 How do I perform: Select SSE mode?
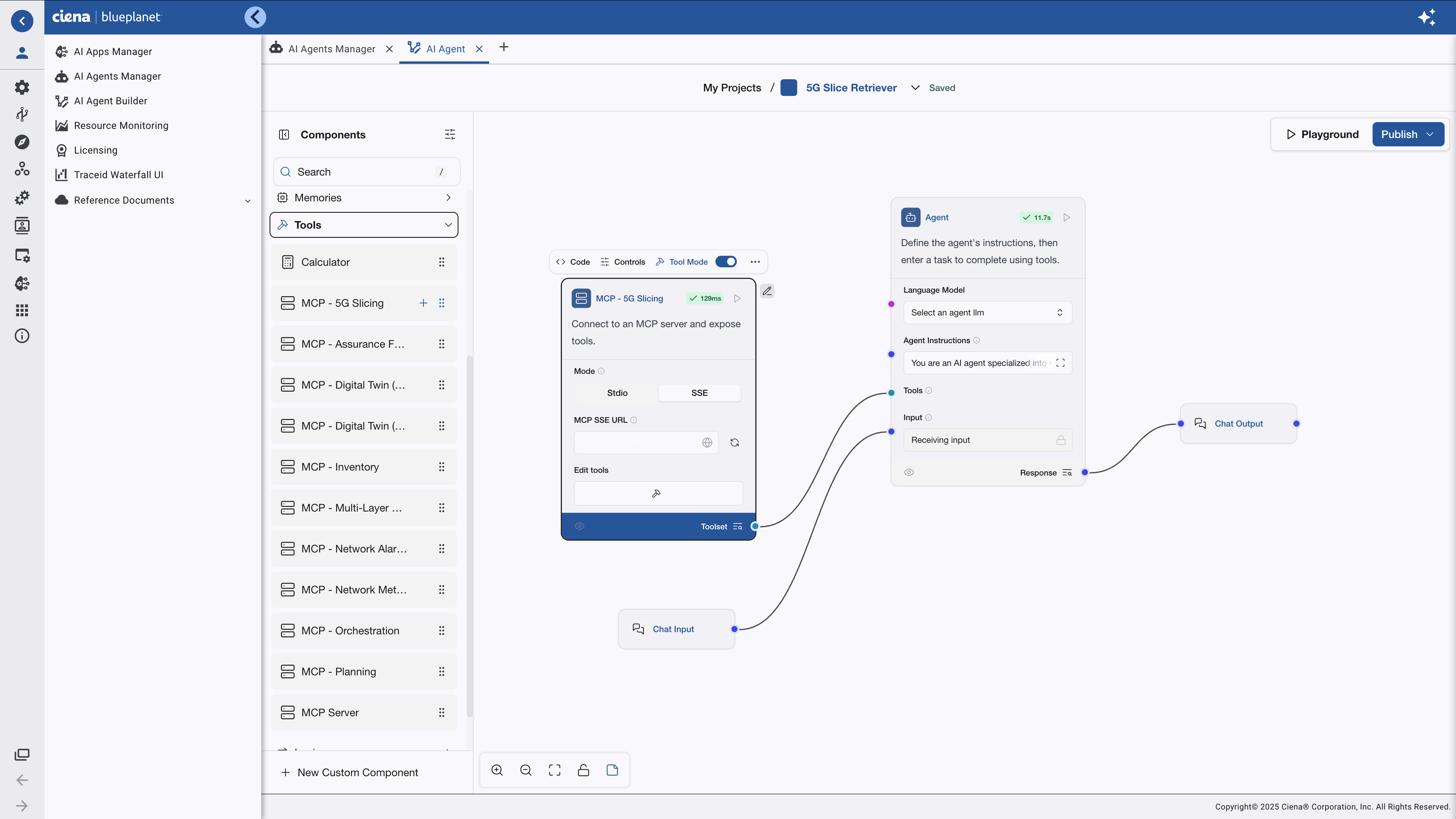pos(699,393)
